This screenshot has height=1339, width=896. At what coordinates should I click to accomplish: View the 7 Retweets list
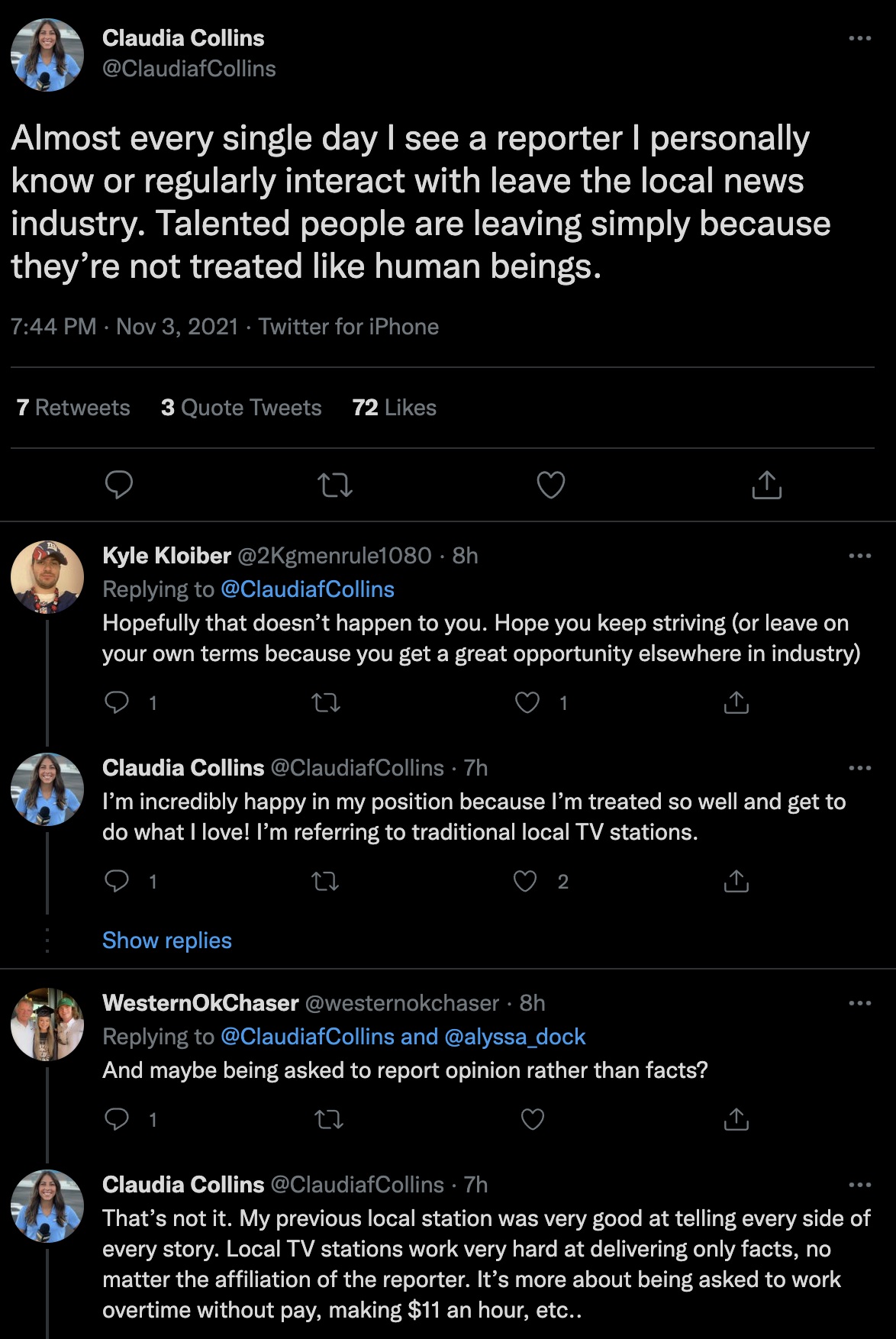[x=73, y=408]
